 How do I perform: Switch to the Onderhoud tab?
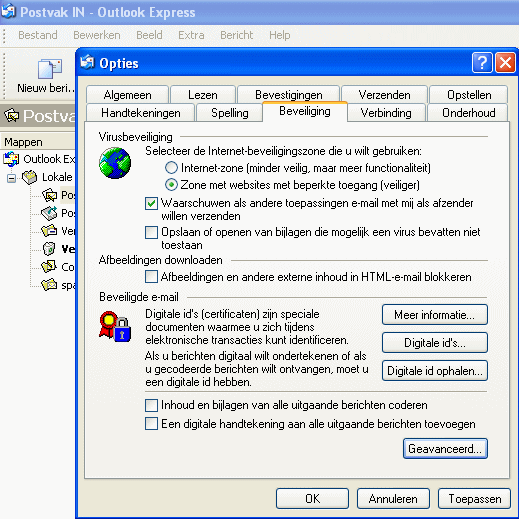468,113
